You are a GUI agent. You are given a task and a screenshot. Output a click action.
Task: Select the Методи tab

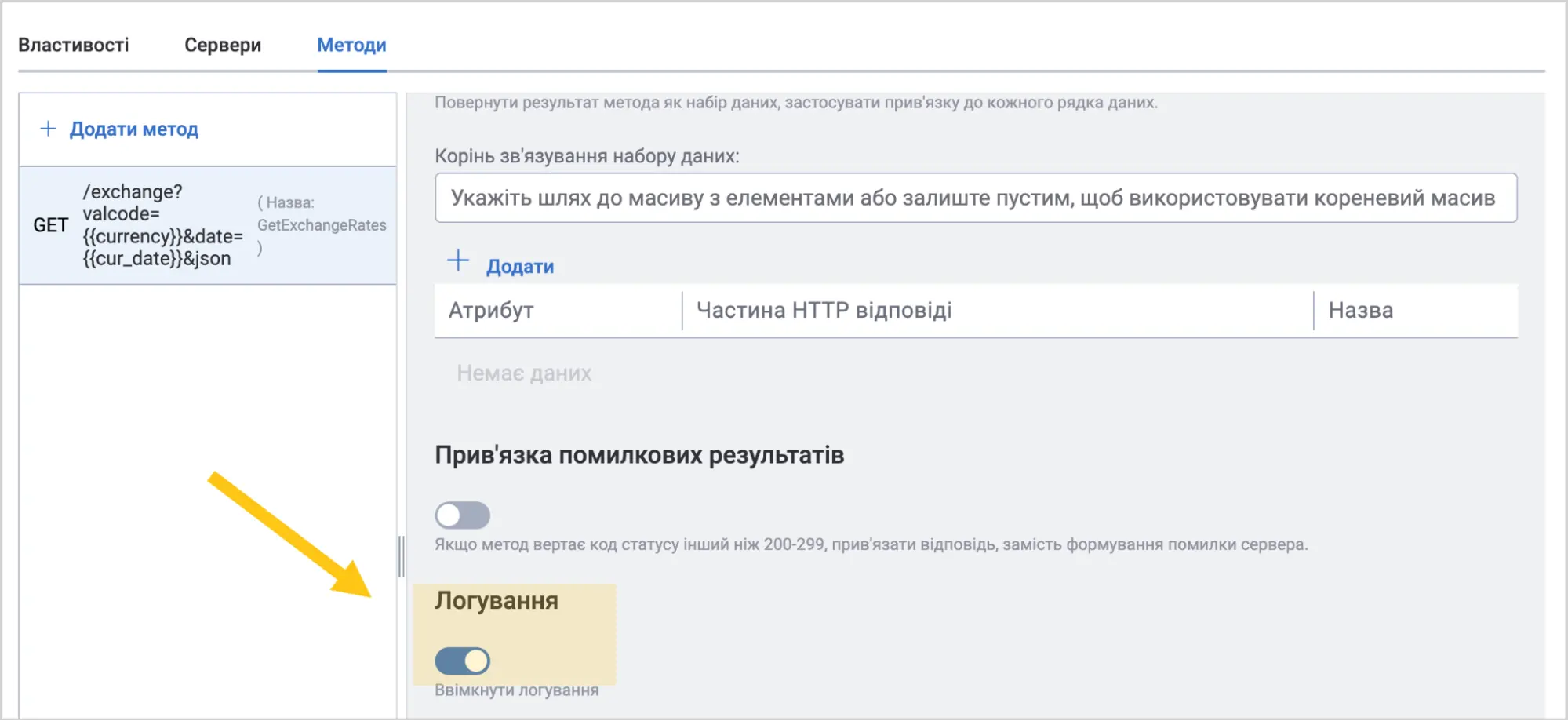(351, 45)
